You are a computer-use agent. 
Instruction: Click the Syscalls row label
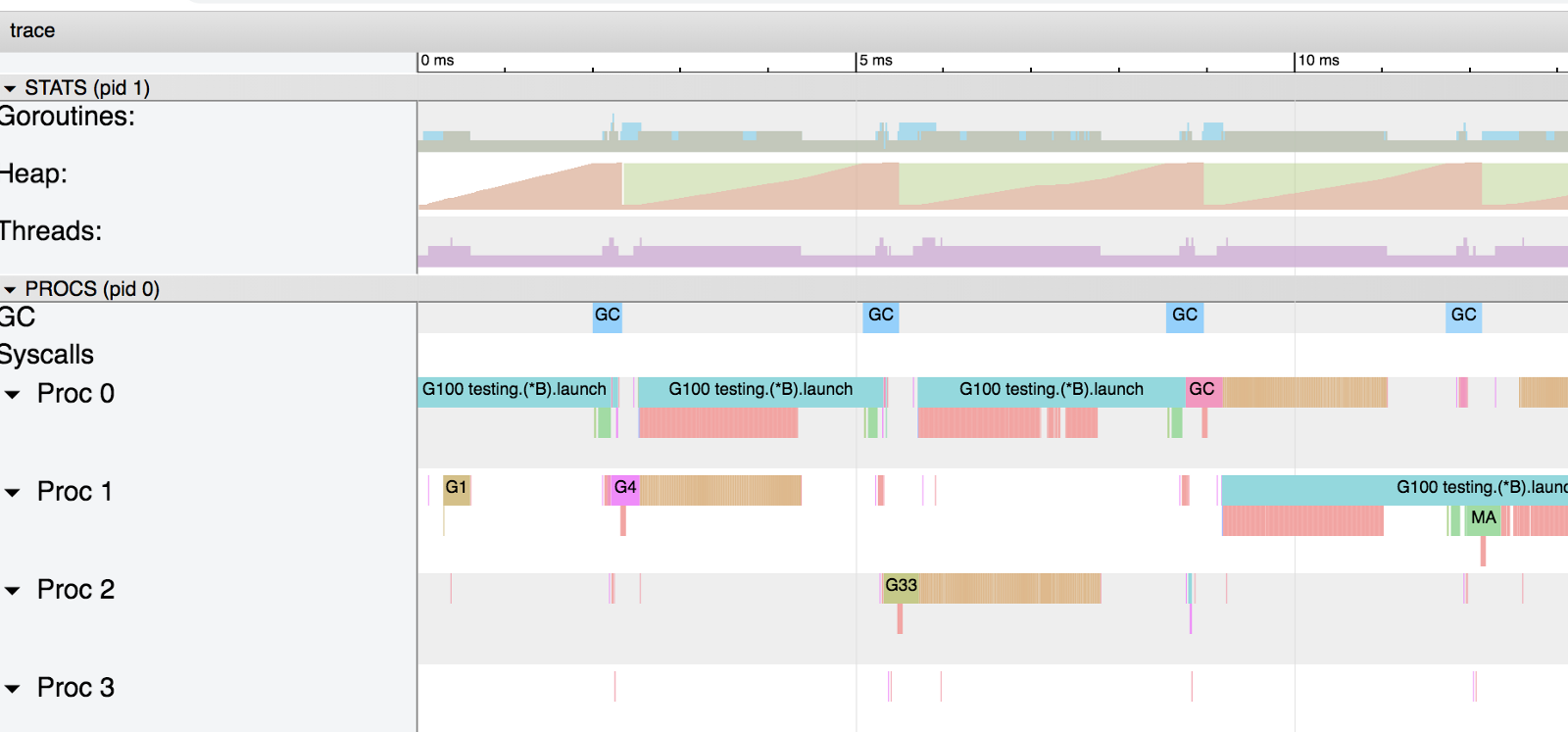coord(47,355)
